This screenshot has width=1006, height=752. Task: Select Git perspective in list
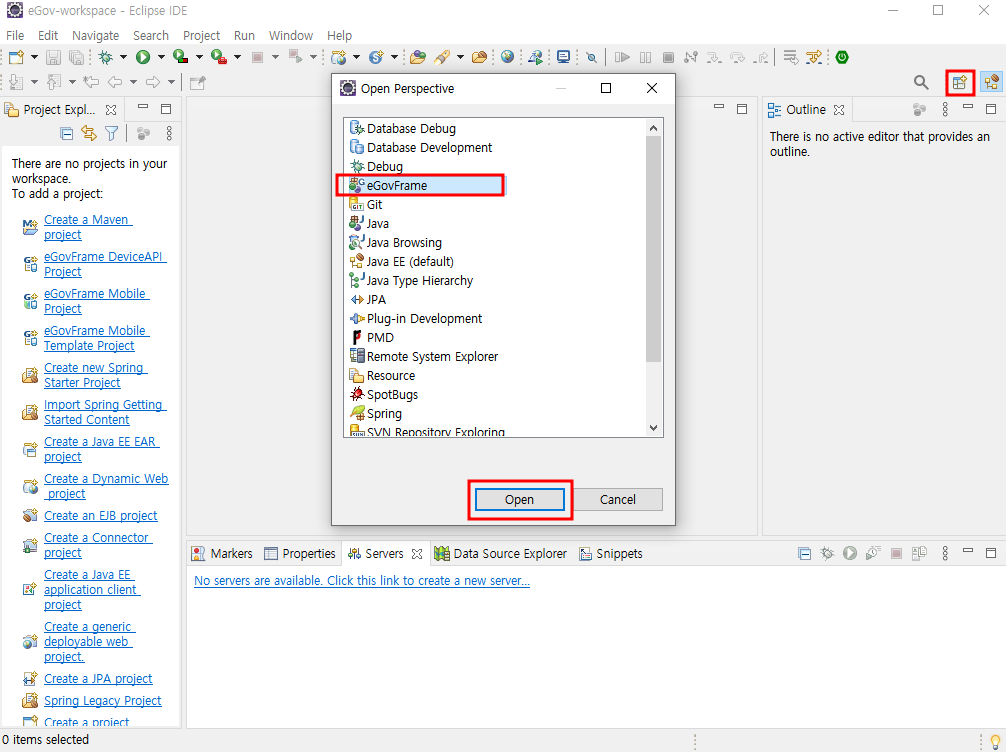tap(366, 205)
